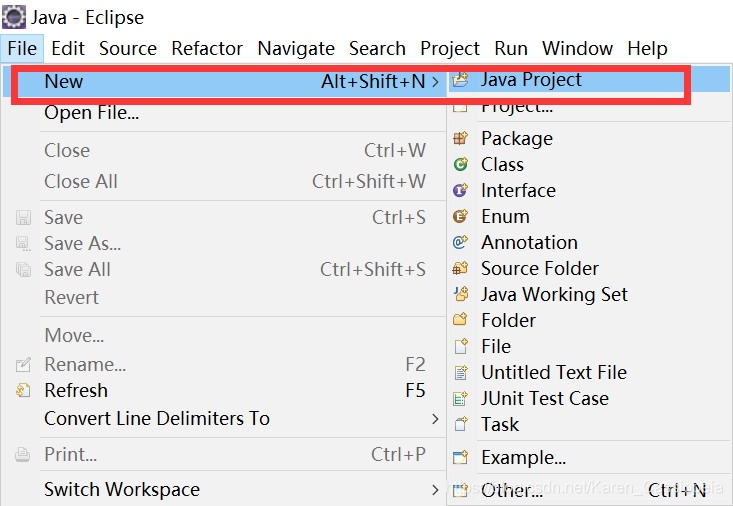The height and width of the screenshot is (506, 733).
Task: Click the Task icon
Action: click(460, 424)
